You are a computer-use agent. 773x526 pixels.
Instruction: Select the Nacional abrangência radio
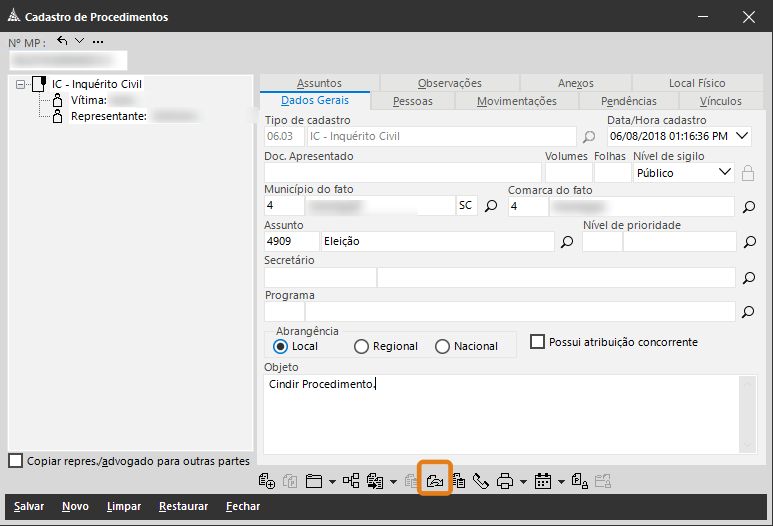[x=442, y=347]
